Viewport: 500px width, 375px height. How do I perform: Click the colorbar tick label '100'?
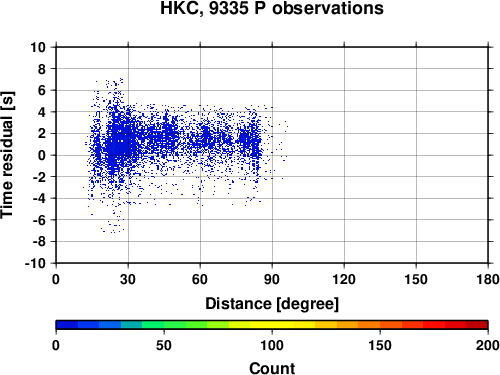[272, 345]
